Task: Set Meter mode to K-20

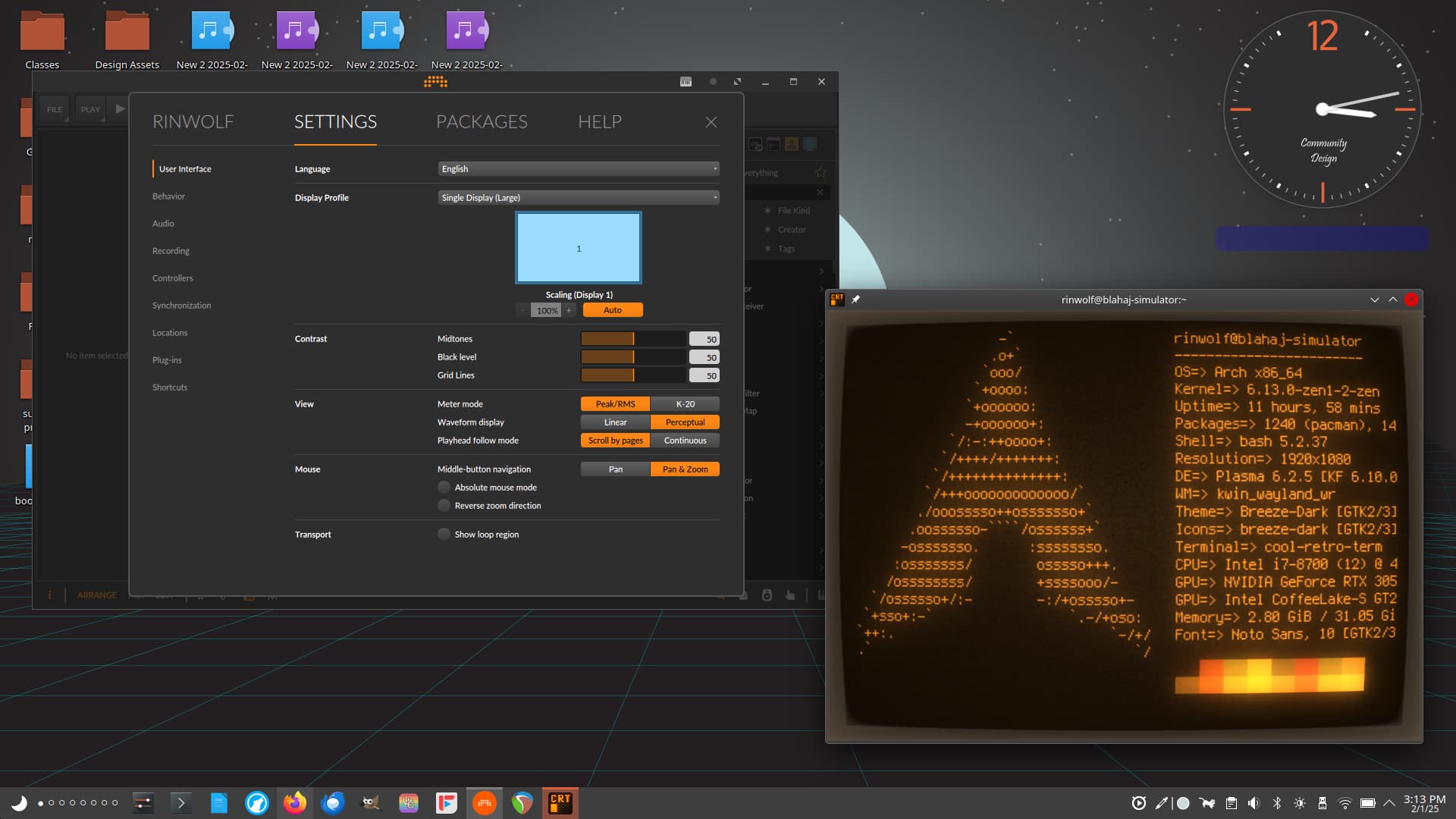Action: click(686, 404)
